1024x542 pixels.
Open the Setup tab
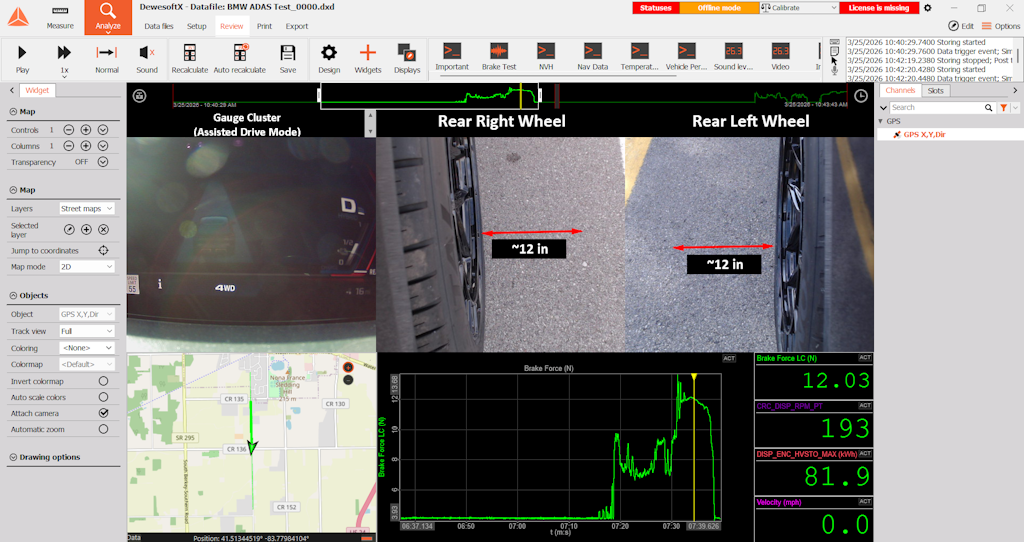197,26
